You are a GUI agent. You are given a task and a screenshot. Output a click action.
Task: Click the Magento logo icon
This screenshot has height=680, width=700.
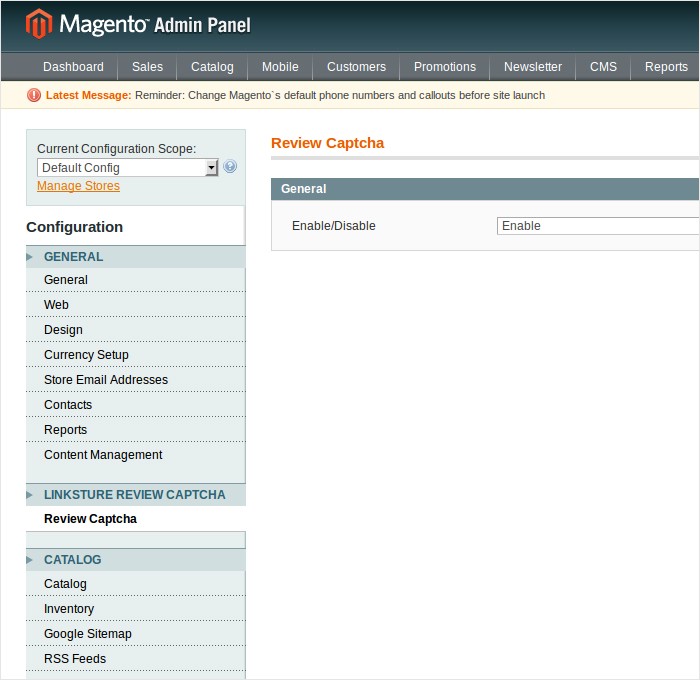[39, 24]
